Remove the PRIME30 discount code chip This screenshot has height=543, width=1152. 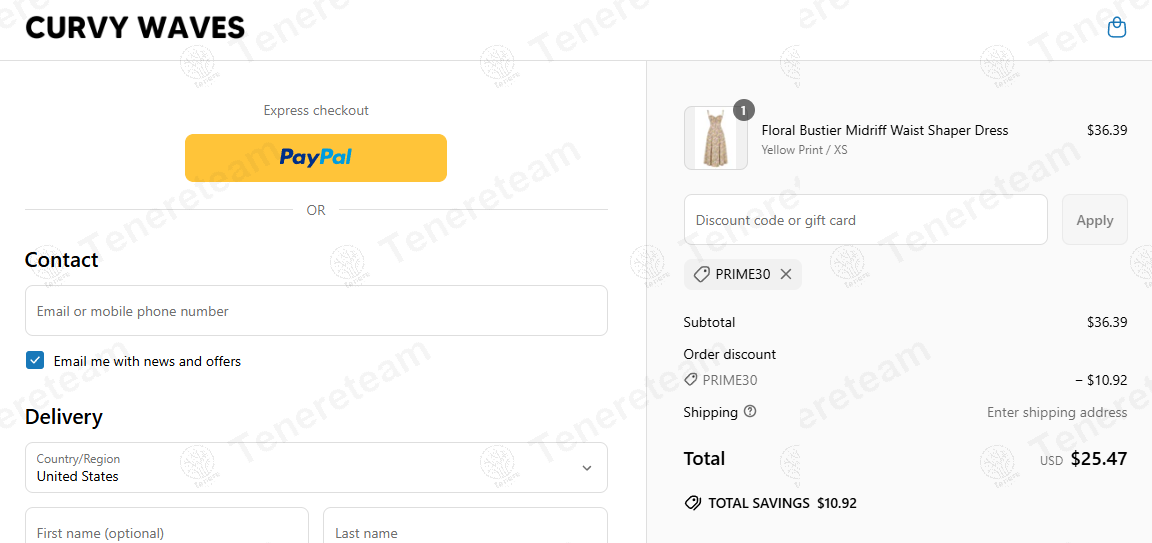(786, 274)
